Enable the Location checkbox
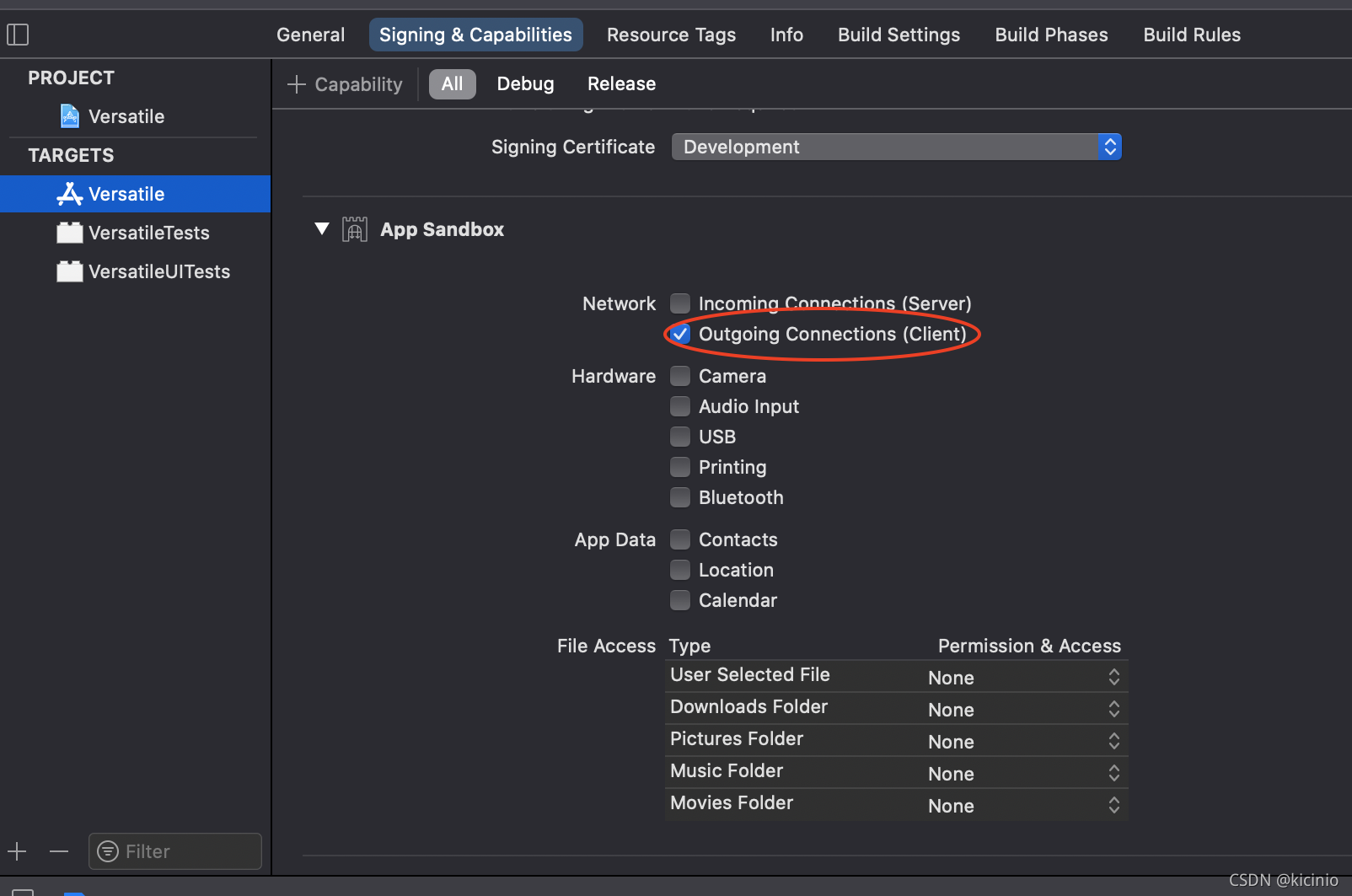 click(680, 570)
